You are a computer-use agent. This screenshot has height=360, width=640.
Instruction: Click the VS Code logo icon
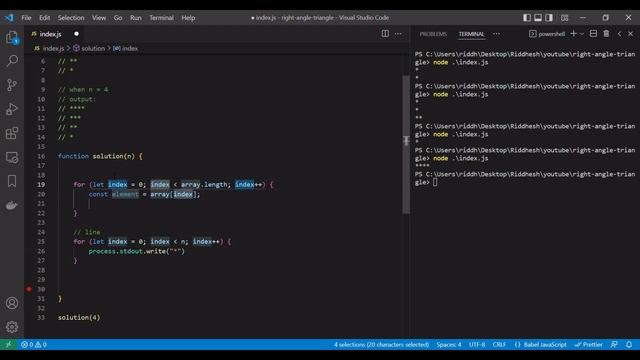(x=9, y=18)
